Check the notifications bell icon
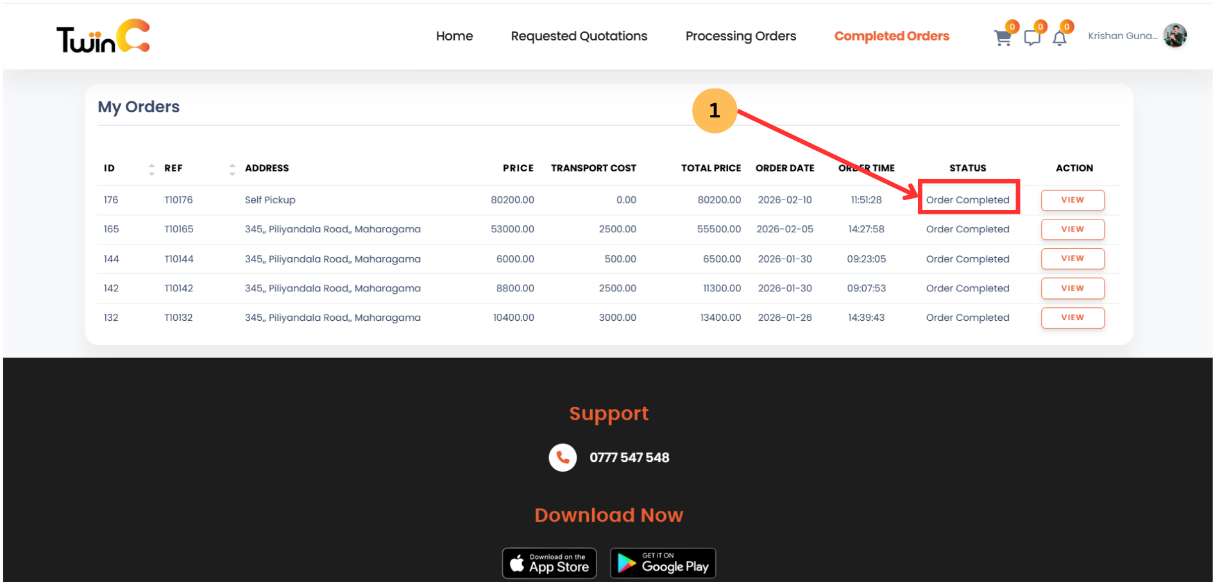Viewport: 1213px width, 582px height. click(1059, 37)
